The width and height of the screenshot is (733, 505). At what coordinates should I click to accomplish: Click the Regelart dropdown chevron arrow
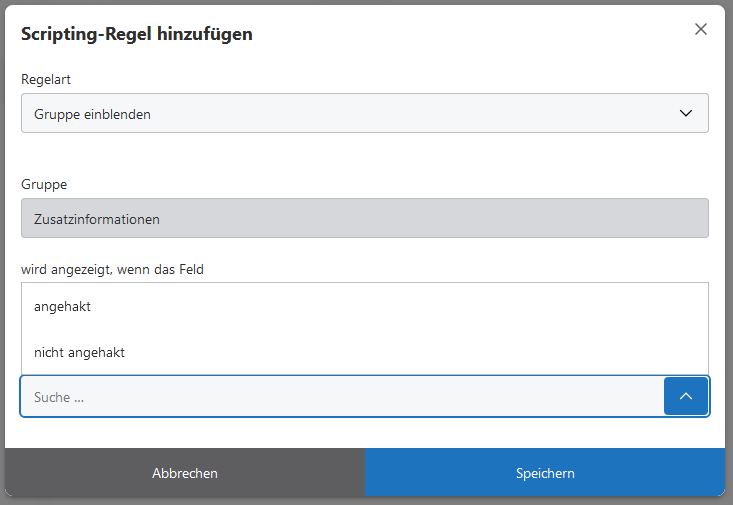[x=686, y=114]
